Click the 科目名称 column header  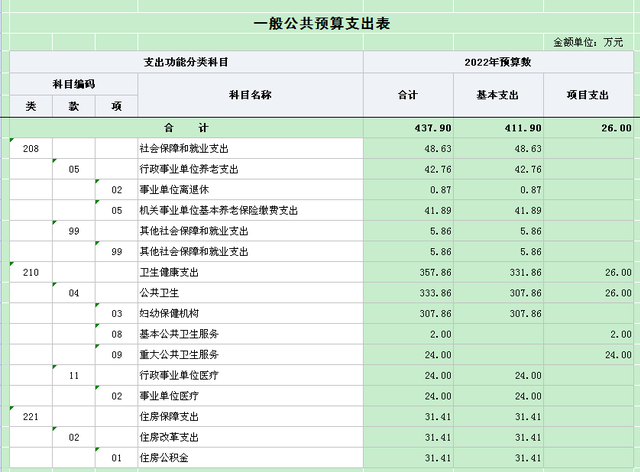point(250,94)
